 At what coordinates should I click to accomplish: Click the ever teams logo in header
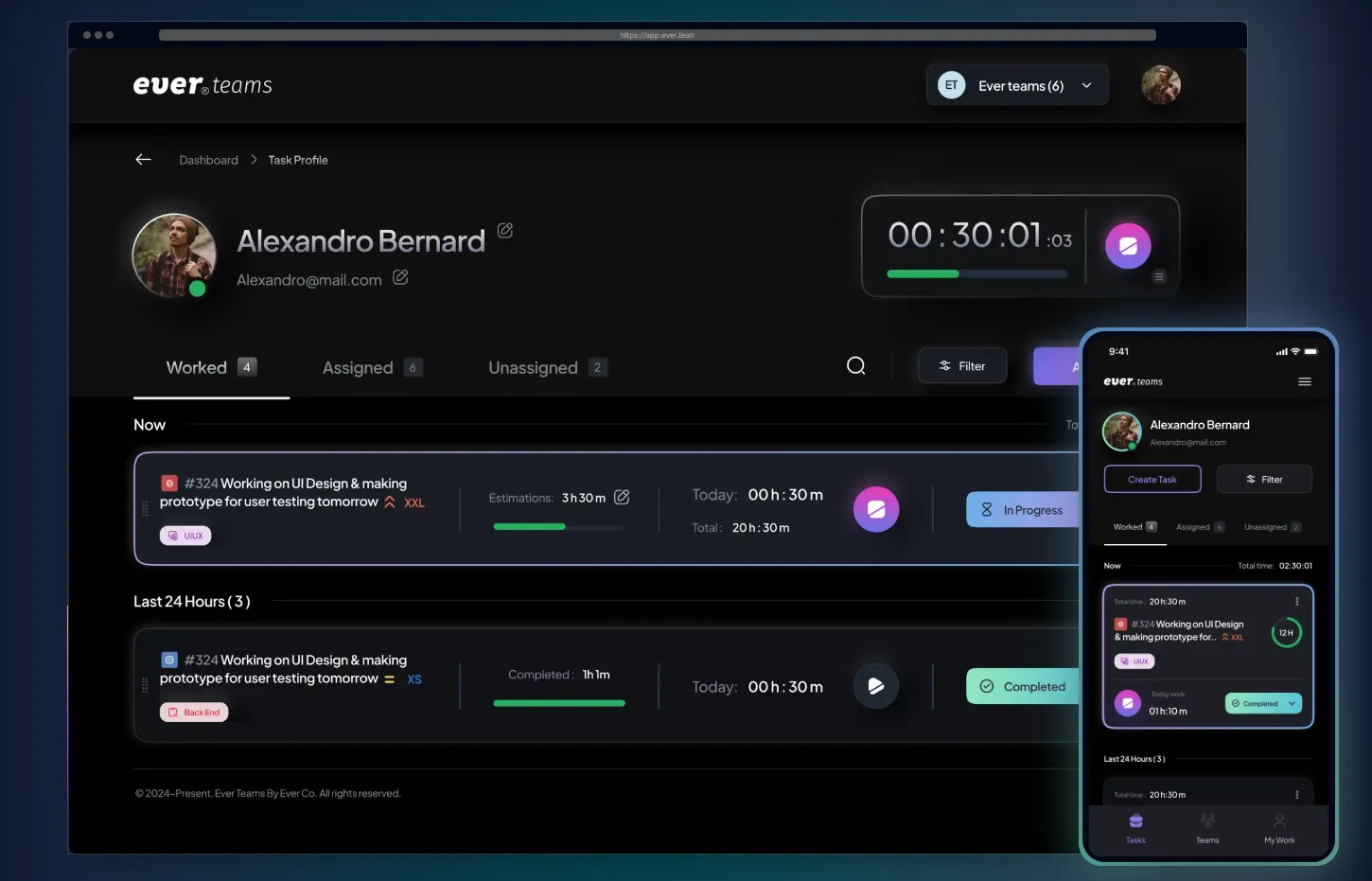[202, 85]
